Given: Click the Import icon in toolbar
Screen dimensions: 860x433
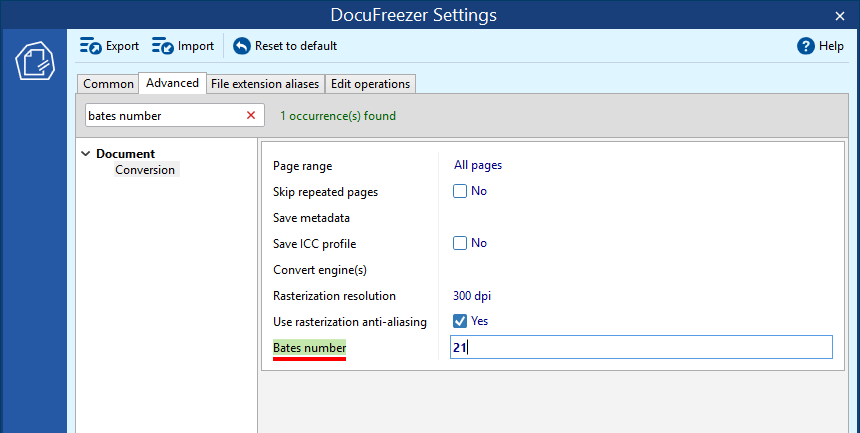Looking at the screenshot, I should (163, 46).
